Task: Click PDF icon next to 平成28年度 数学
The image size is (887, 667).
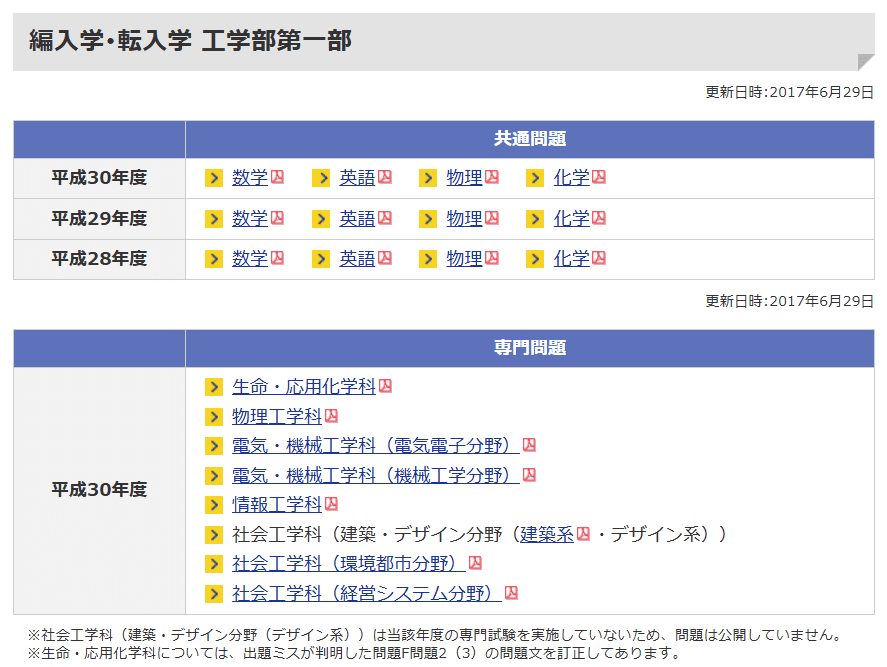Action: [x=277, y=258]
